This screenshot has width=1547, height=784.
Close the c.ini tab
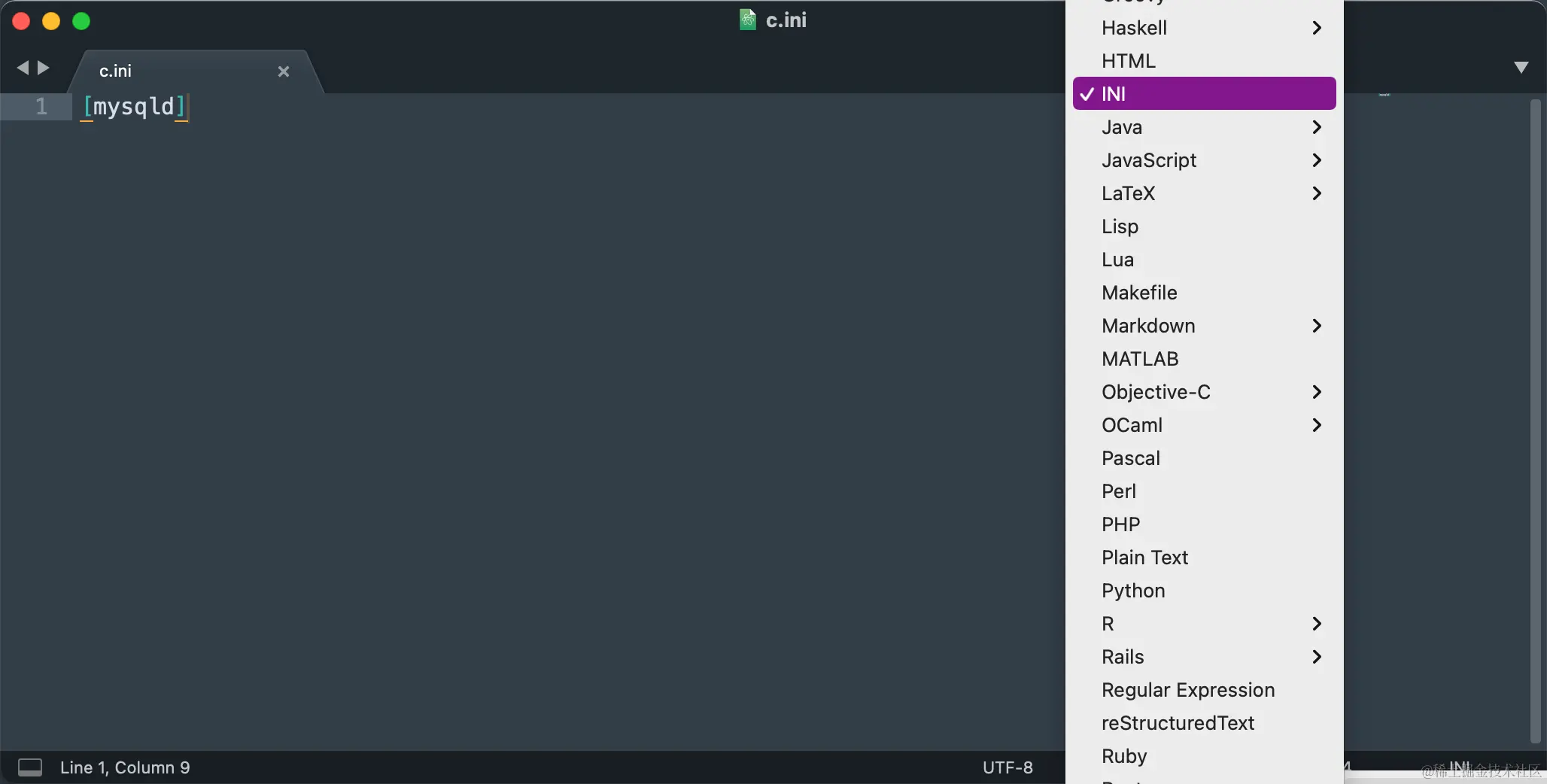coord(284,71)
